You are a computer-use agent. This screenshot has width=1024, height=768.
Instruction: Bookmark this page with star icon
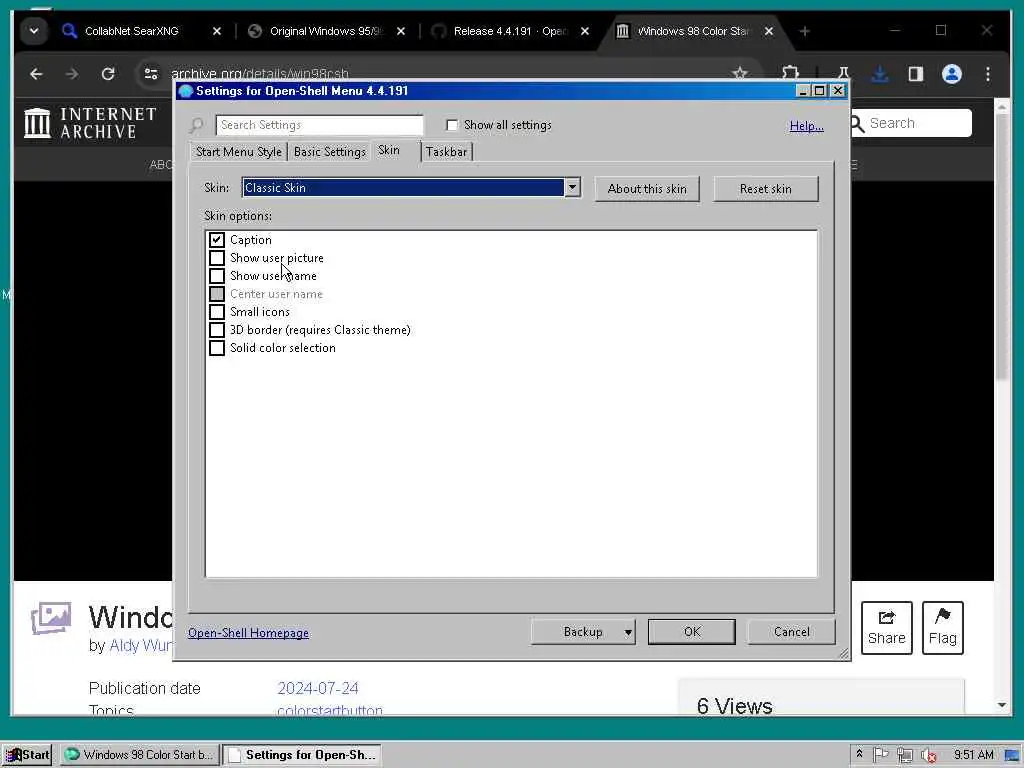tap(739, 73)
